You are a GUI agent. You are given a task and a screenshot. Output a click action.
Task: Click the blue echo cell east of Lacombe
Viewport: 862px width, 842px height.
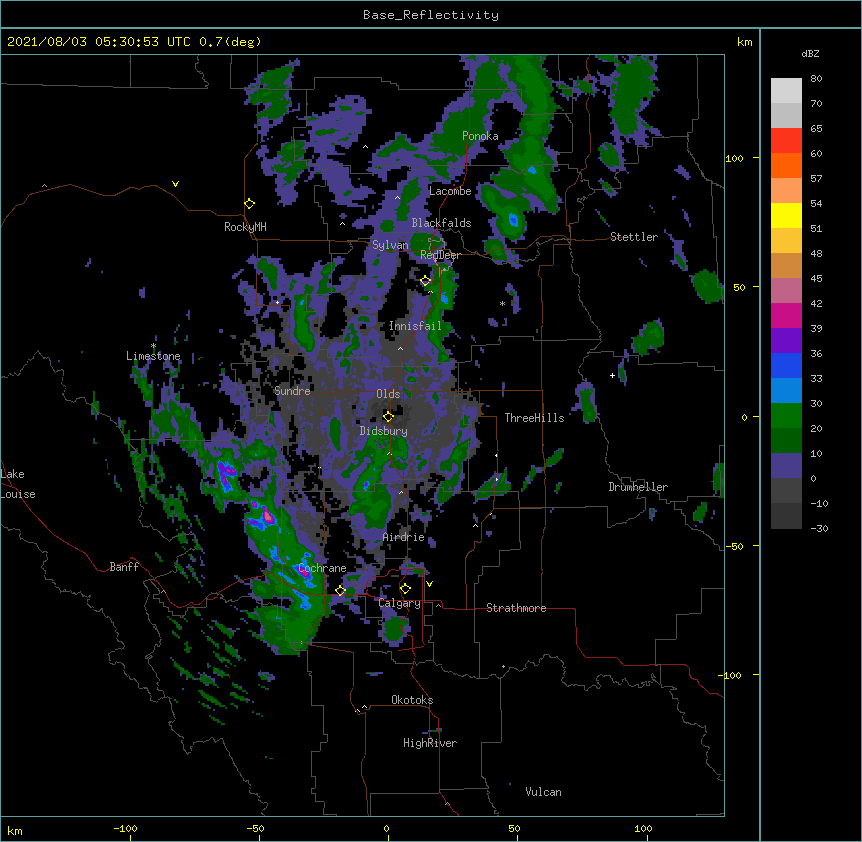click(513, 220)
